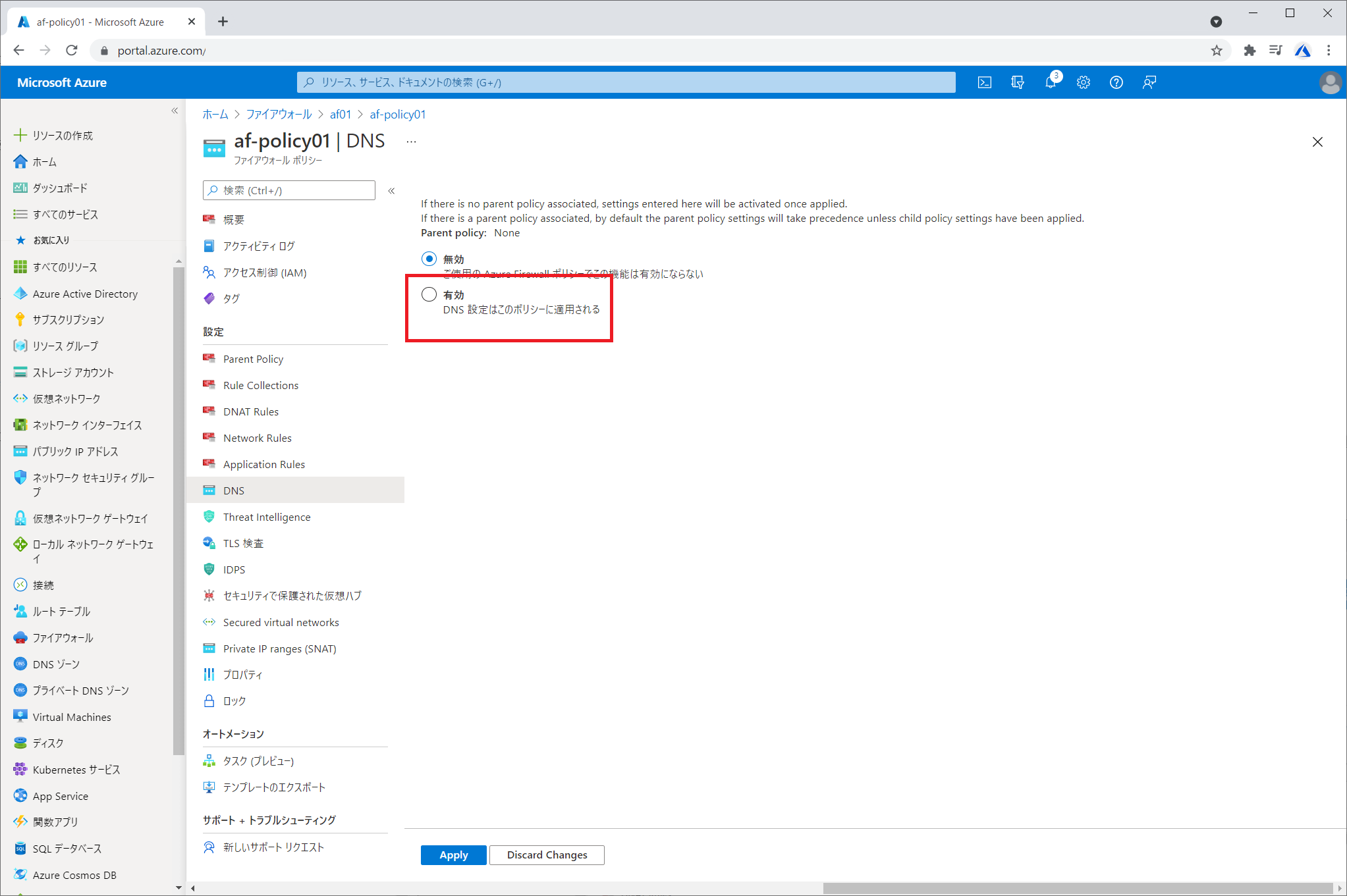Collapse the resource menu chevron
The width and height of the screenshot is (1347, 896).
(391, 191)
